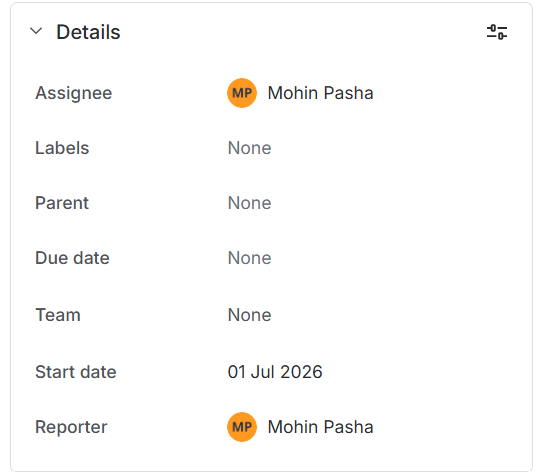
Task: Set the Parent field value
Action: coord(250,203)
